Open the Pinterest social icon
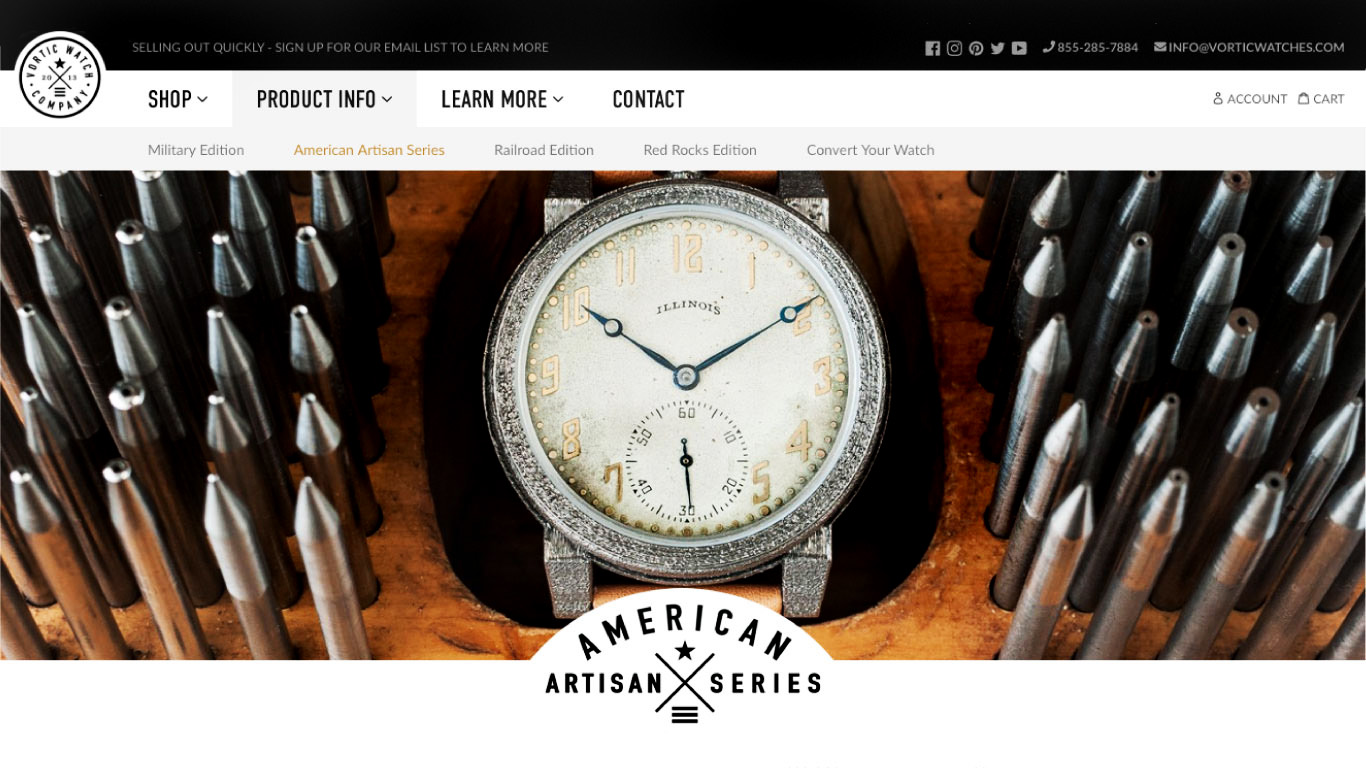This screenshot has height=768, width=1366. click(976, 48)
